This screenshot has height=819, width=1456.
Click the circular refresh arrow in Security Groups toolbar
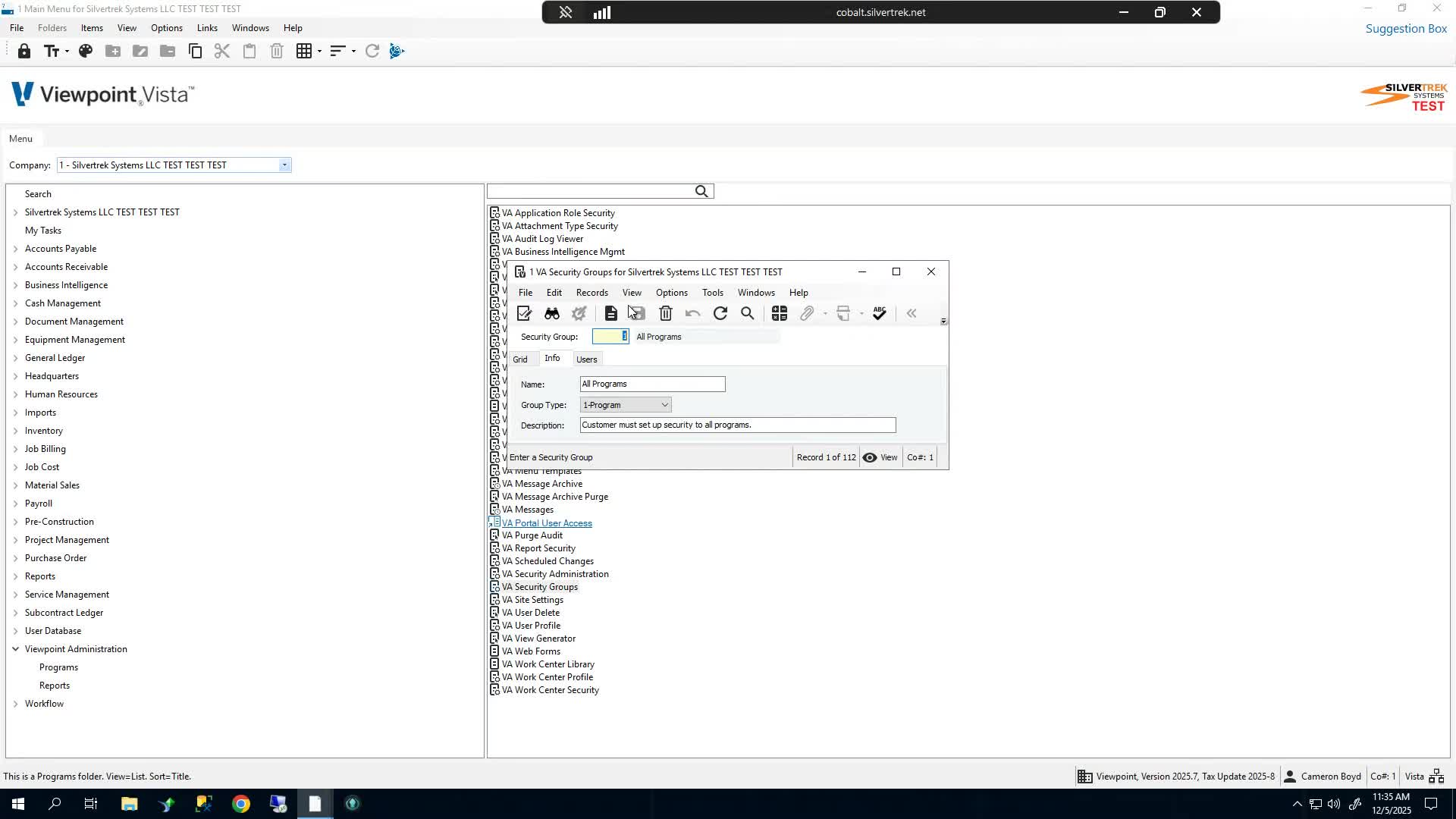720,314
